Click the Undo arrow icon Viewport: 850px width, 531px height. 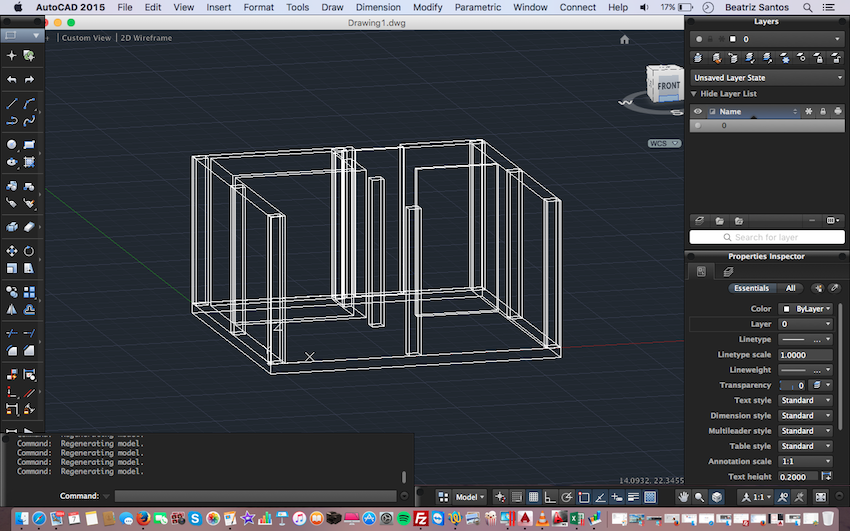[11, 80]
